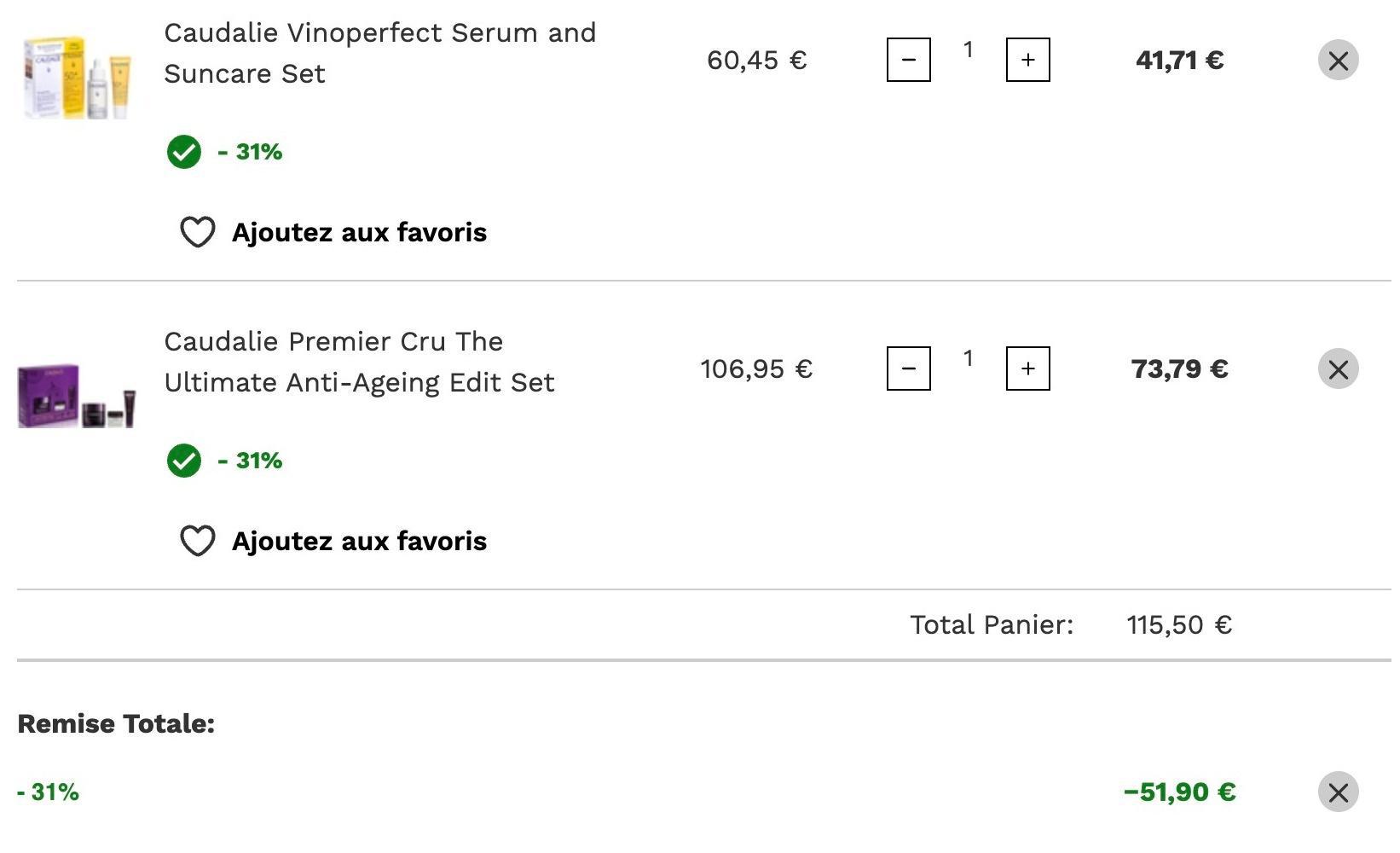The image size is (1400, 853).
Task: Add Premier Cru set via Ajoutez aux favoris
Action: tap(359, 541)
